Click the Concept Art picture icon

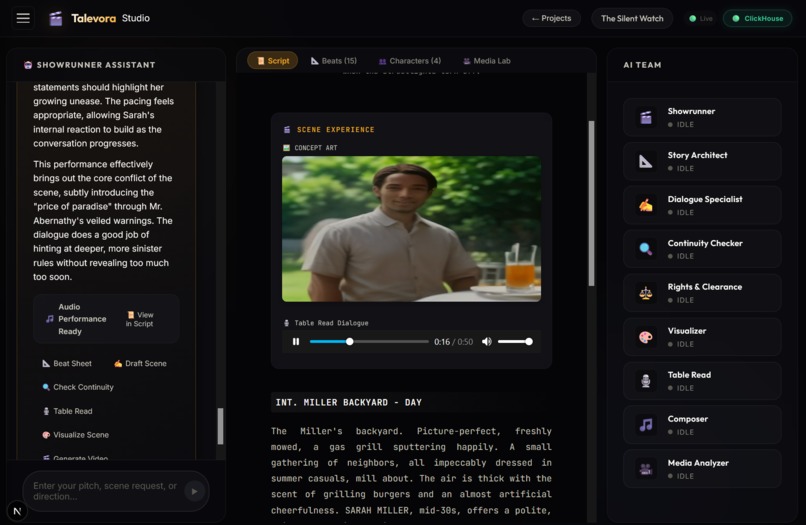pyautogui.click(x=286, y=148)
